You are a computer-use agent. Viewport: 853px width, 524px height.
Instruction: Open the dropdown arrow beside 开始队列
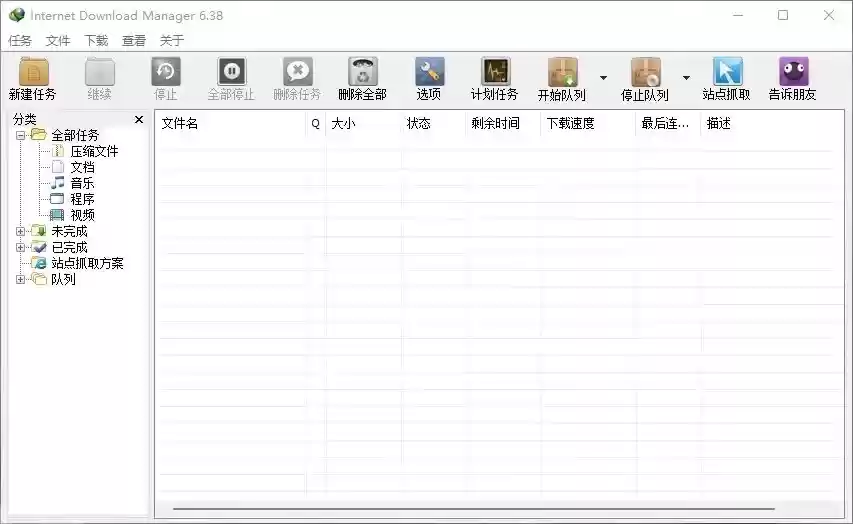click(603, 78)
